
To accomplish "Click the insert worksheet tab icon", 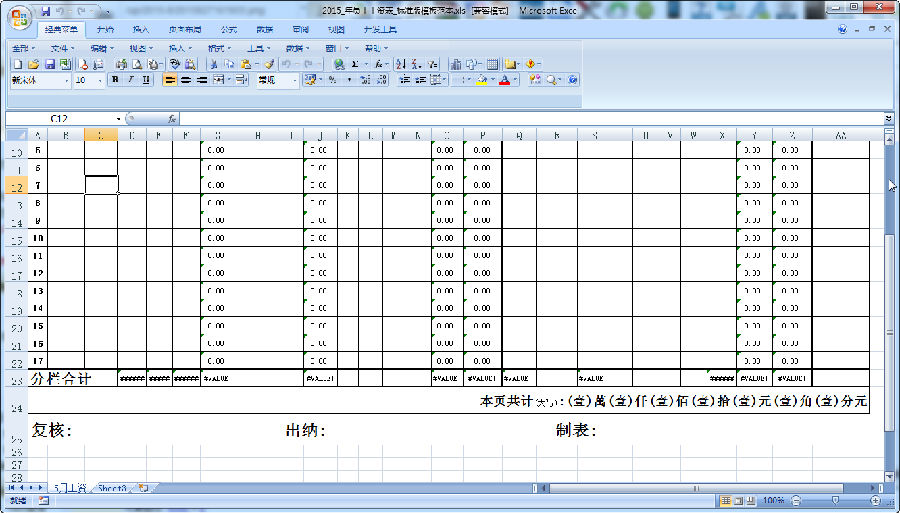I will pyautogui.click(x=143, y=488).
